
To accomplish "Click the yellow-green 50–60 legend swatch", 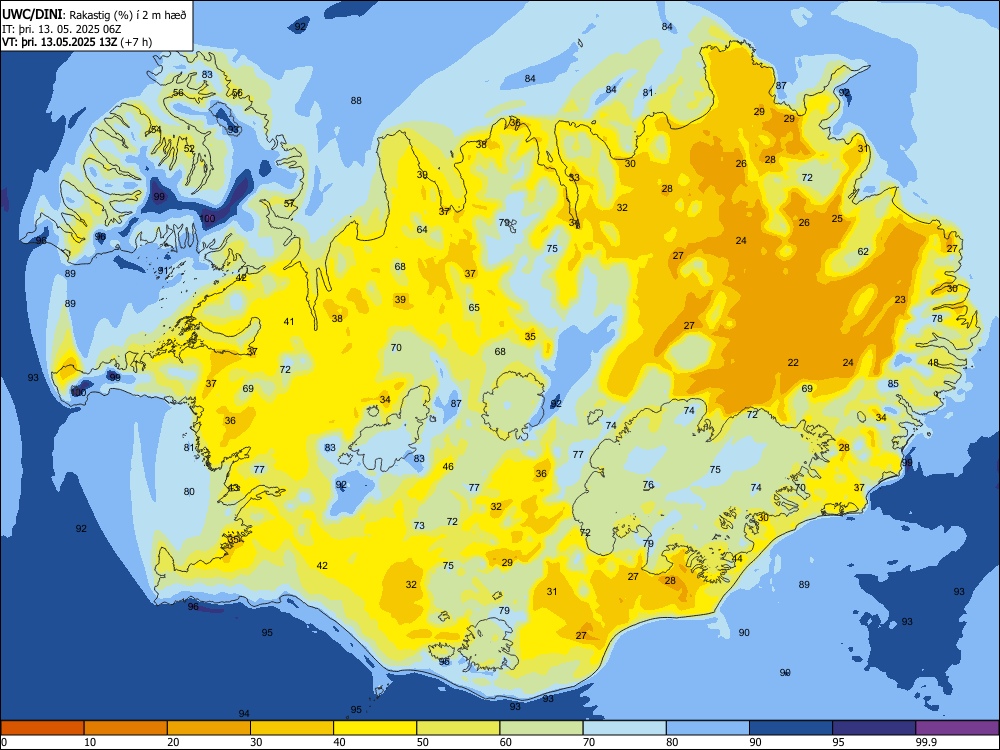I will [458, 728].
